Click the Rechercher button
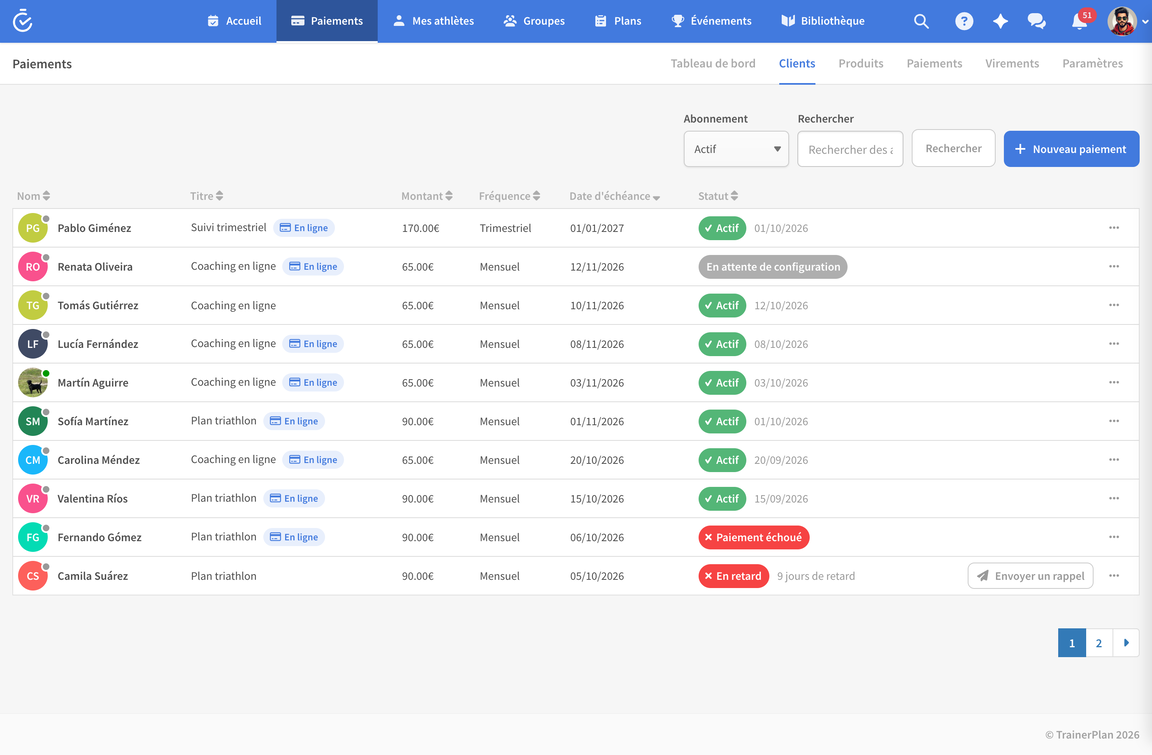Viewport: 1152px width, 755px height. (954, 148)
